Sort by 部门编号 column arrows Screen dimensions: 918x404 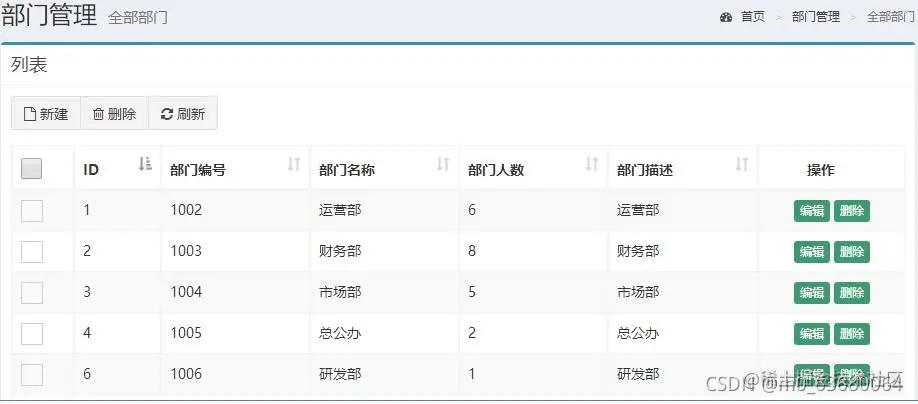294,164
